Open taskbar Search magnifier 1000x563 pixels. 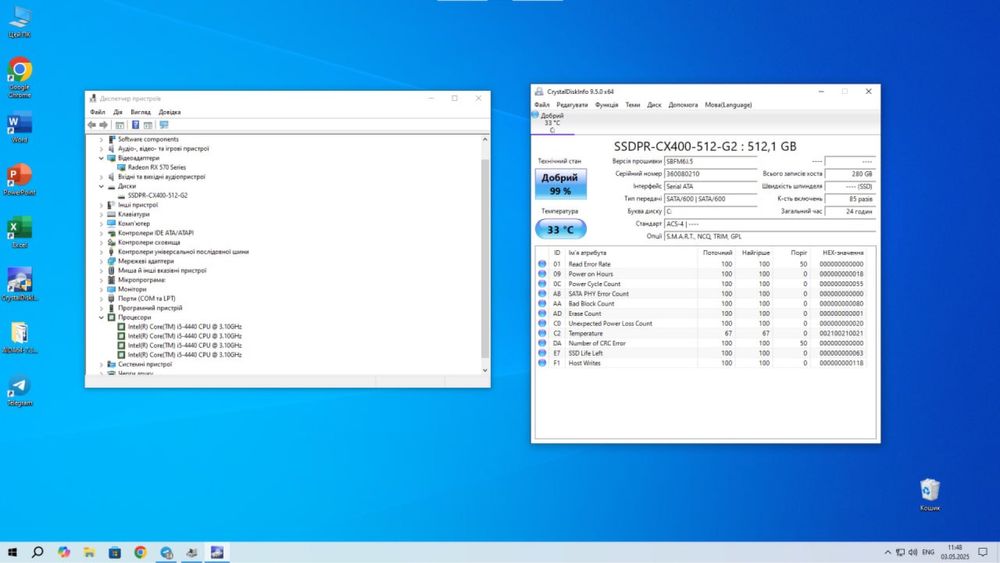coord(38,552)
